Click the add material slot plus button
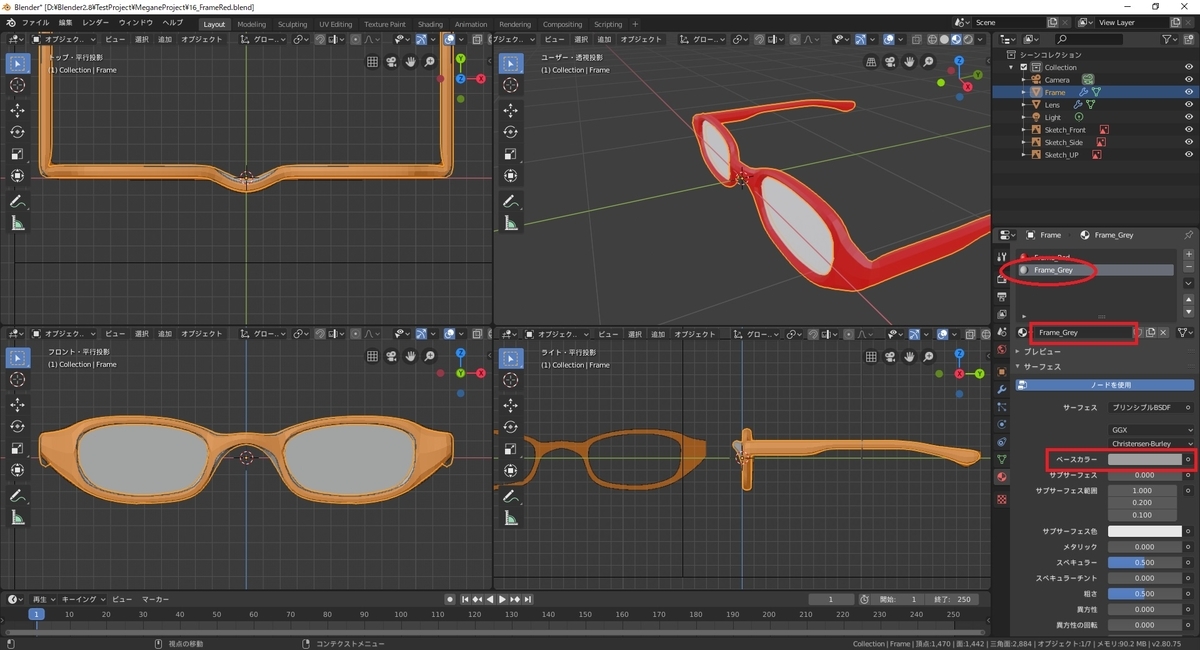1200x650 pixels. click(1188, 255)
